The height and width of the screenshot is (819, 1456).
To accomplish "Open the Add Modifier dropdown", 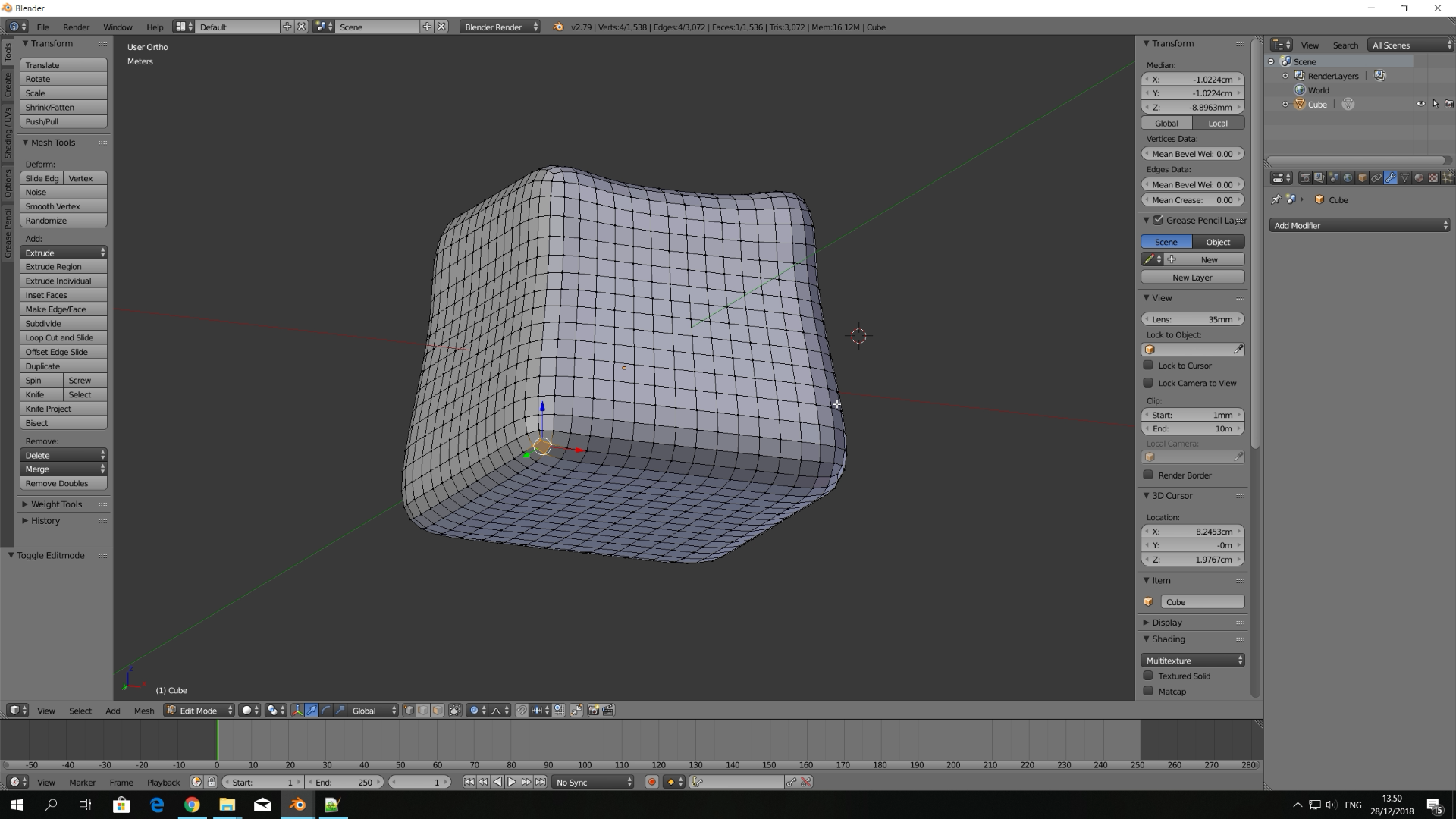I will coord(1360,225).
